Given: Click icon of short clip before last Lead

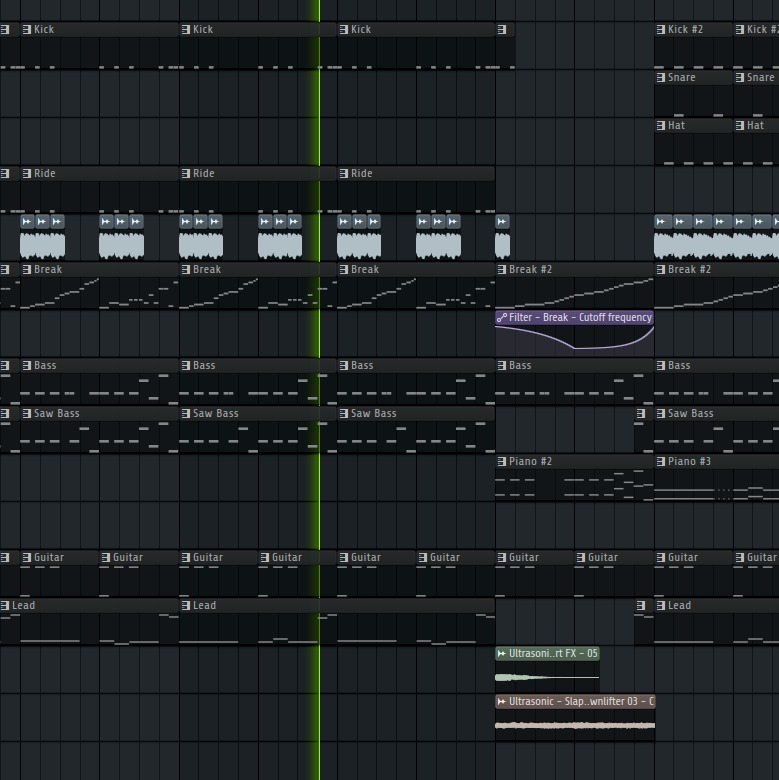Looking at the screenshot, I should pyautogui.click(x=641, y=605).
